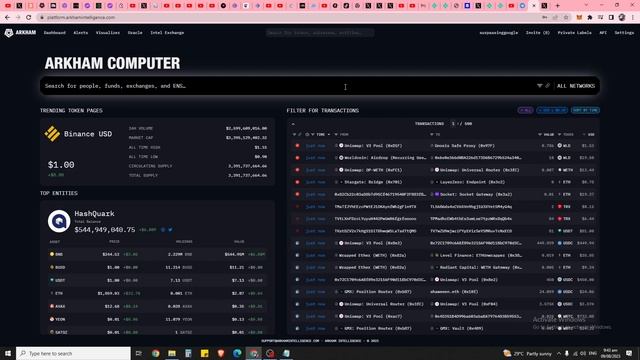This screenshot has width=640, height=360.
Task: Reload the page with the browser refresh button
Action: tap(29, 18)
